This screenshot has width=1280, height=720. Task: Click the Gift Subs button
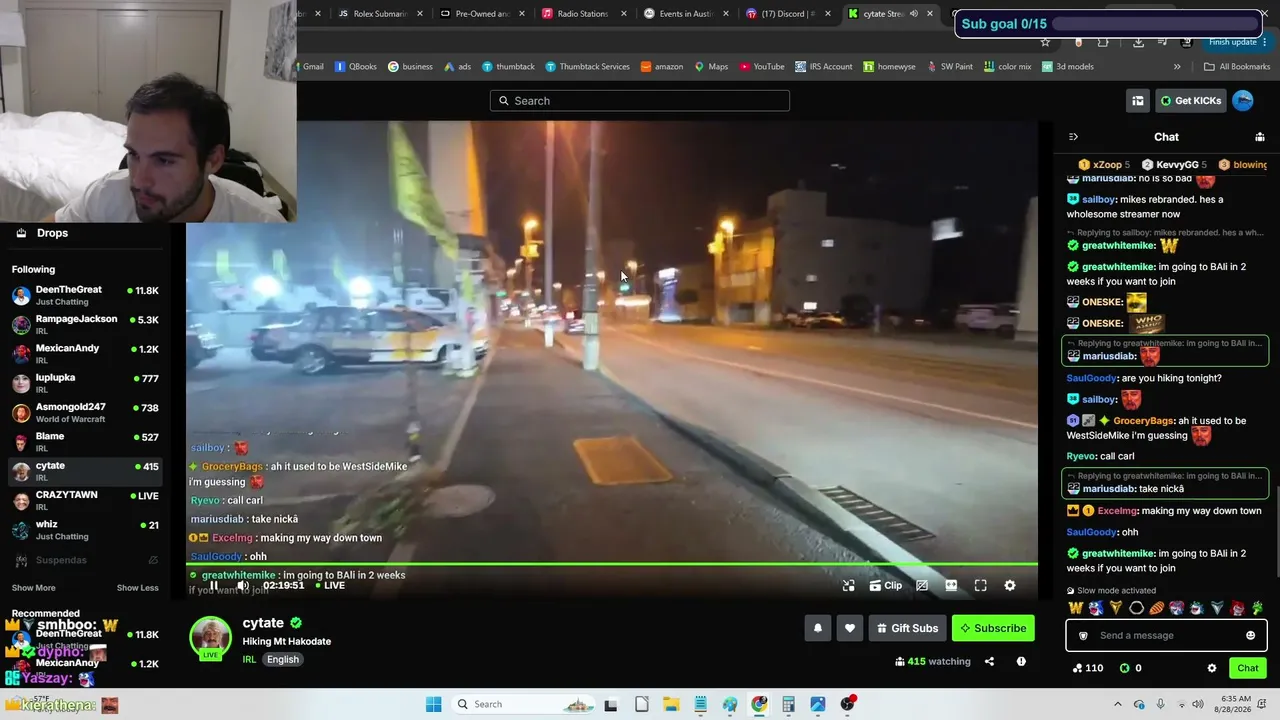pyautogui.click(x=907, y=628)
